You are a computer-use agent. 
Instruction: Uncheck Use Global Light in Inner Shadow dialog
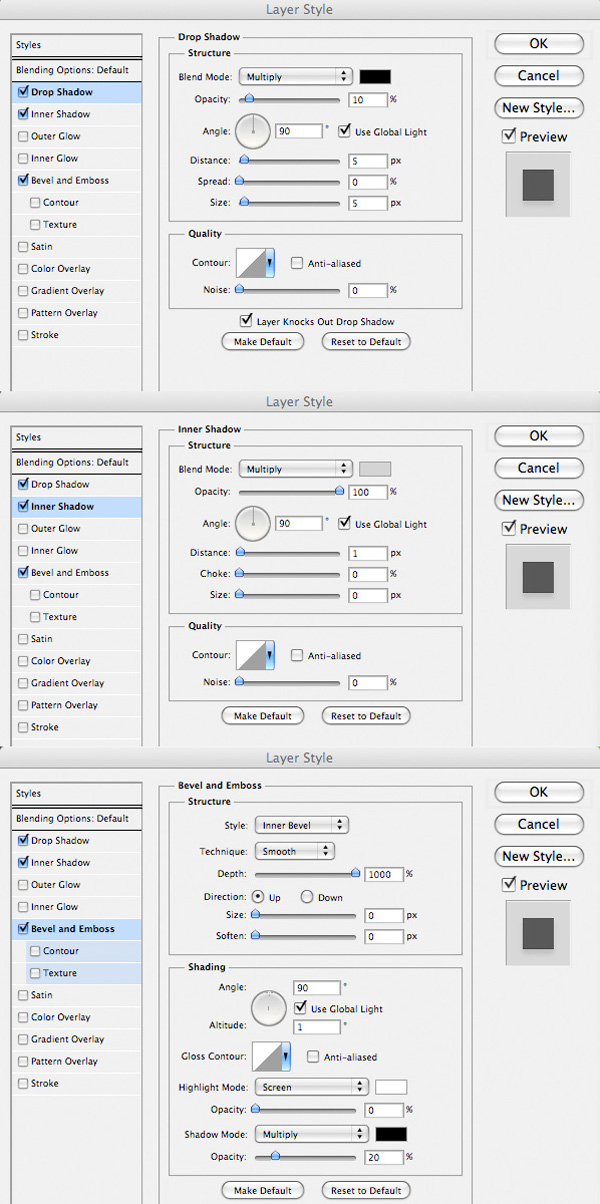tap(345, 523)
